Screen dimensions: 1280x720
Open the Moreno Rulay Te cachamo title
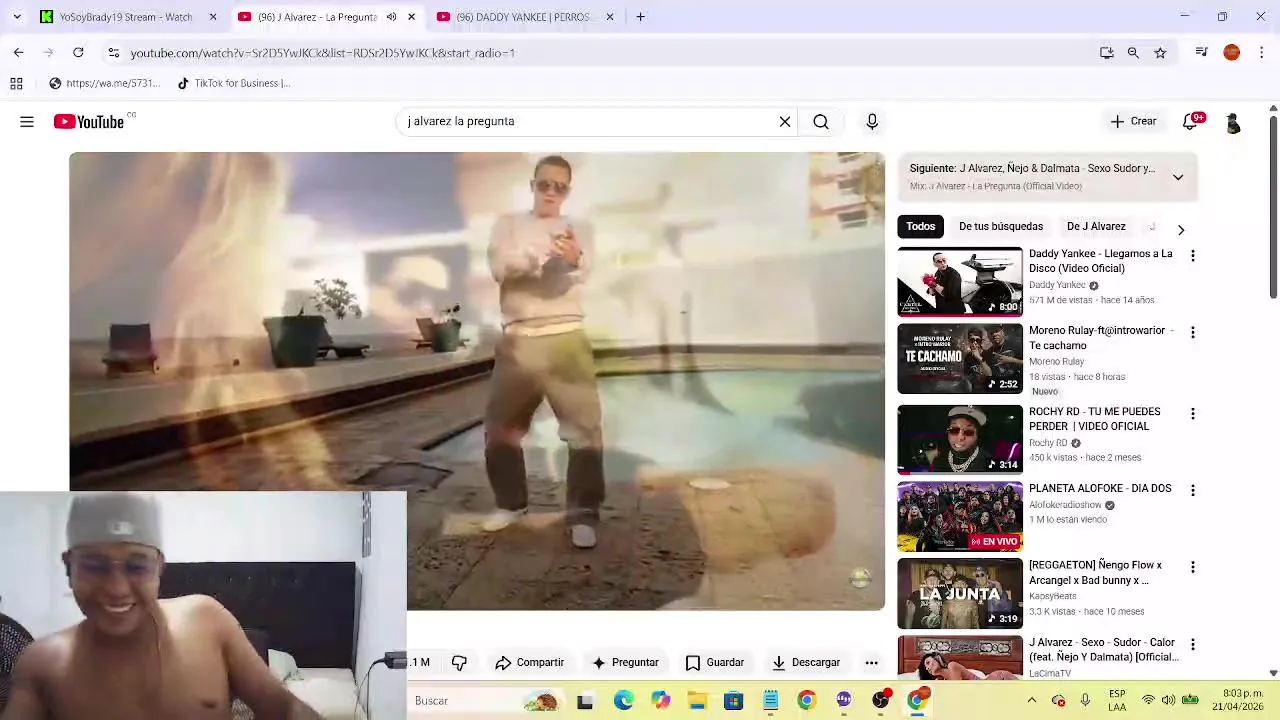click(x=1100, y=338)
